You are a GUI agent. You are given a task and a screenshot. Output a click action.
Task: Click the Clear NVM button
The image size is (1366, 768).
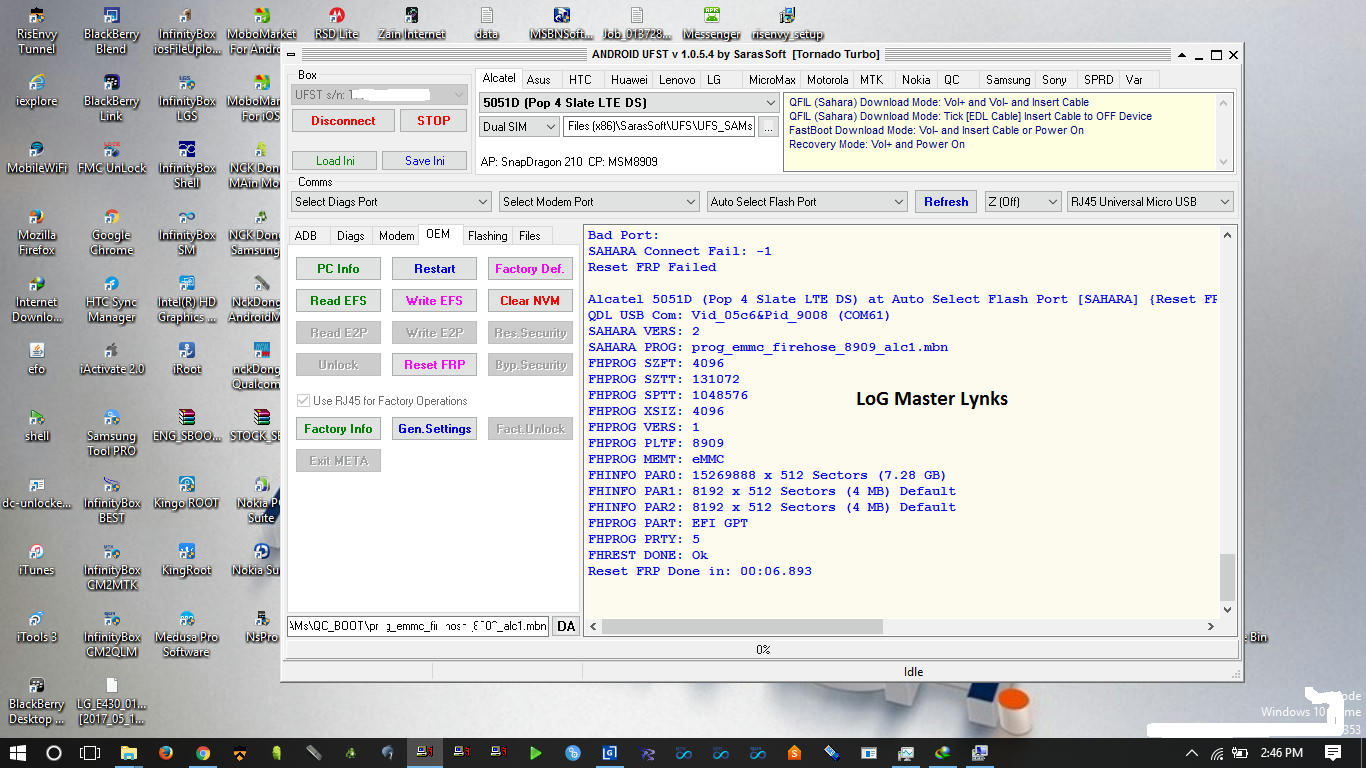click(x=530, y=301)
